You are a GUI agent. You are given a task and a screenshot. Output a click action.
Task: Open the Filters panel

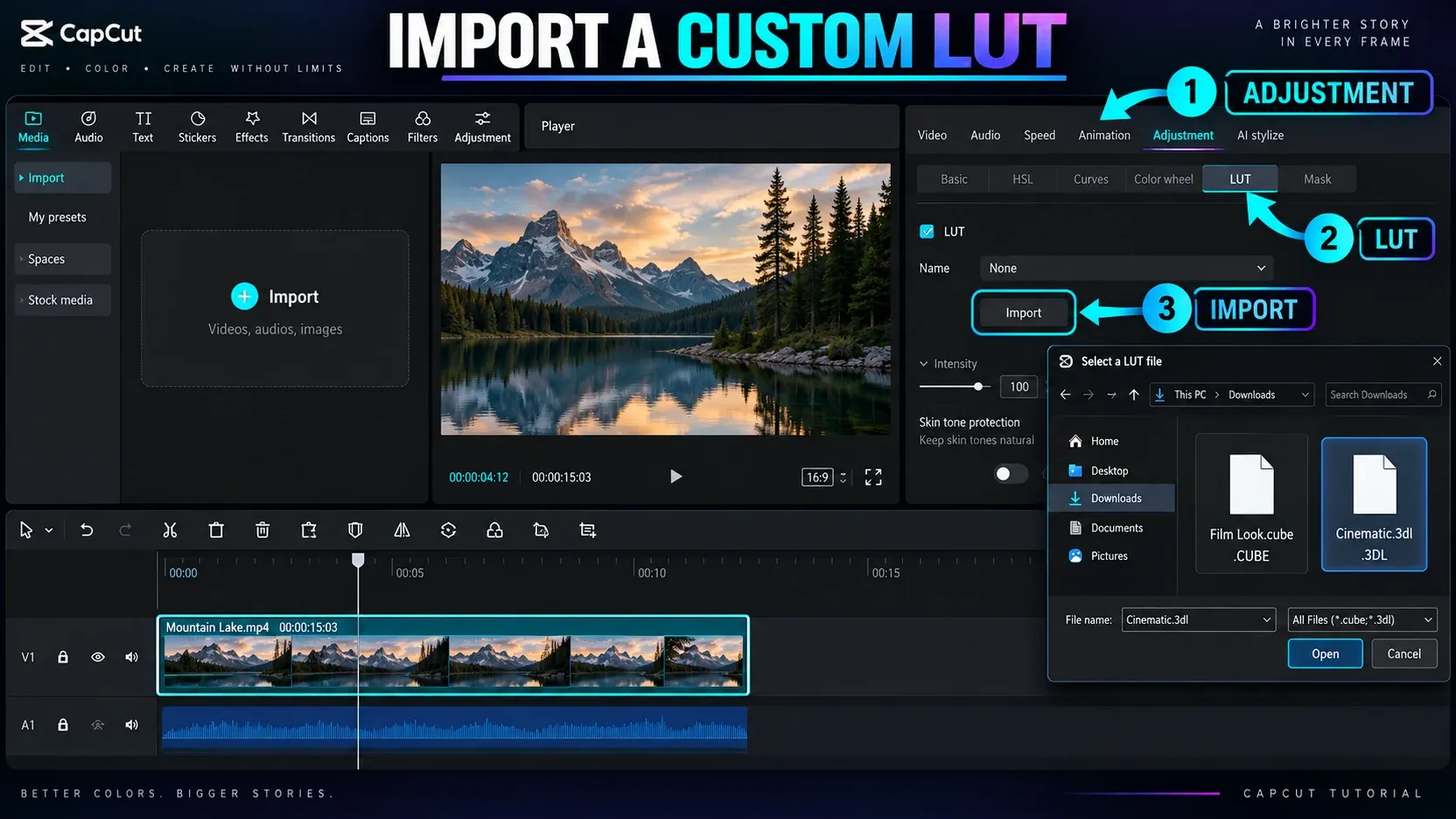pos(422,126)
